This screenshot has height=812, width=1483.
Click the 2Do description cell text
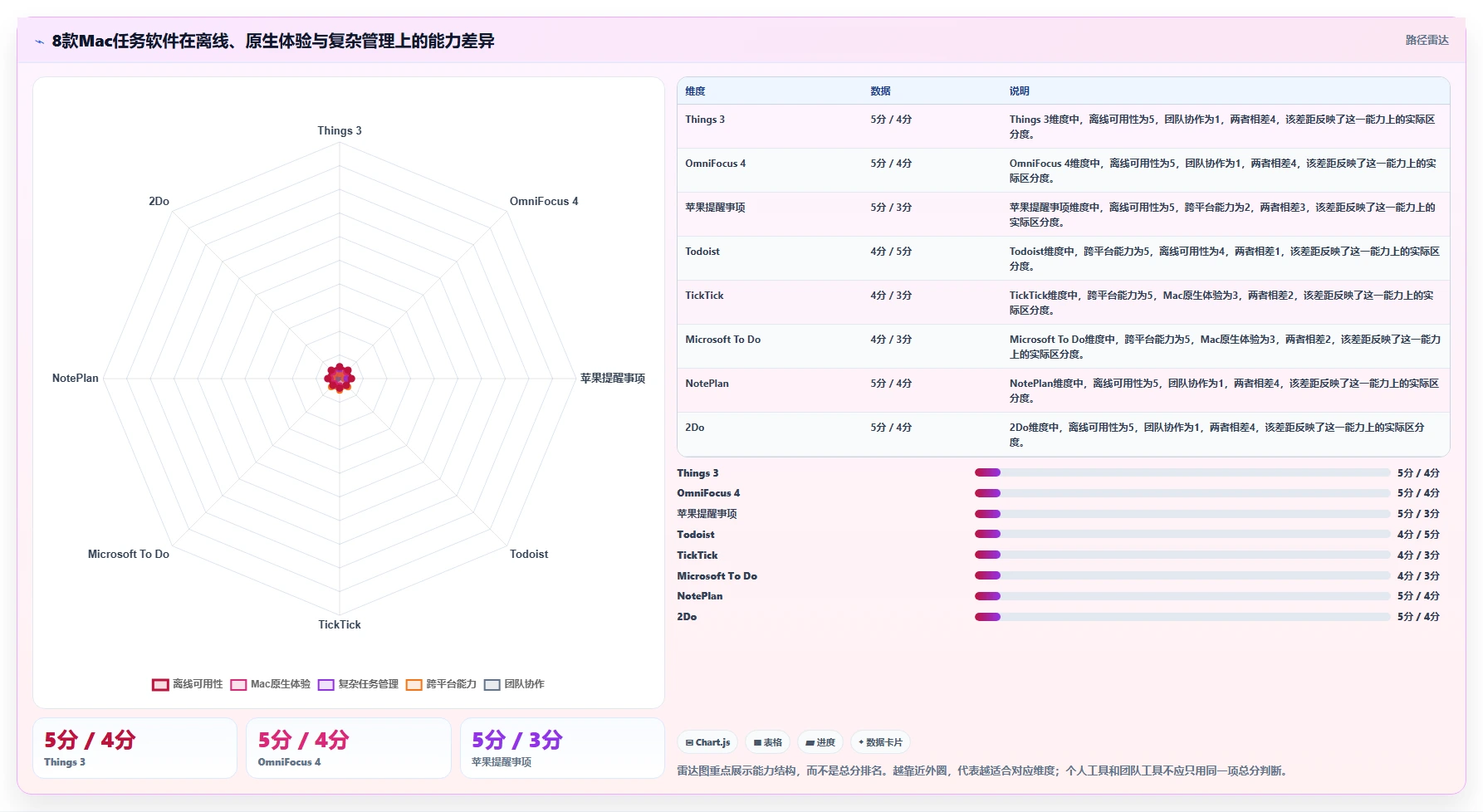point(1216,435)
